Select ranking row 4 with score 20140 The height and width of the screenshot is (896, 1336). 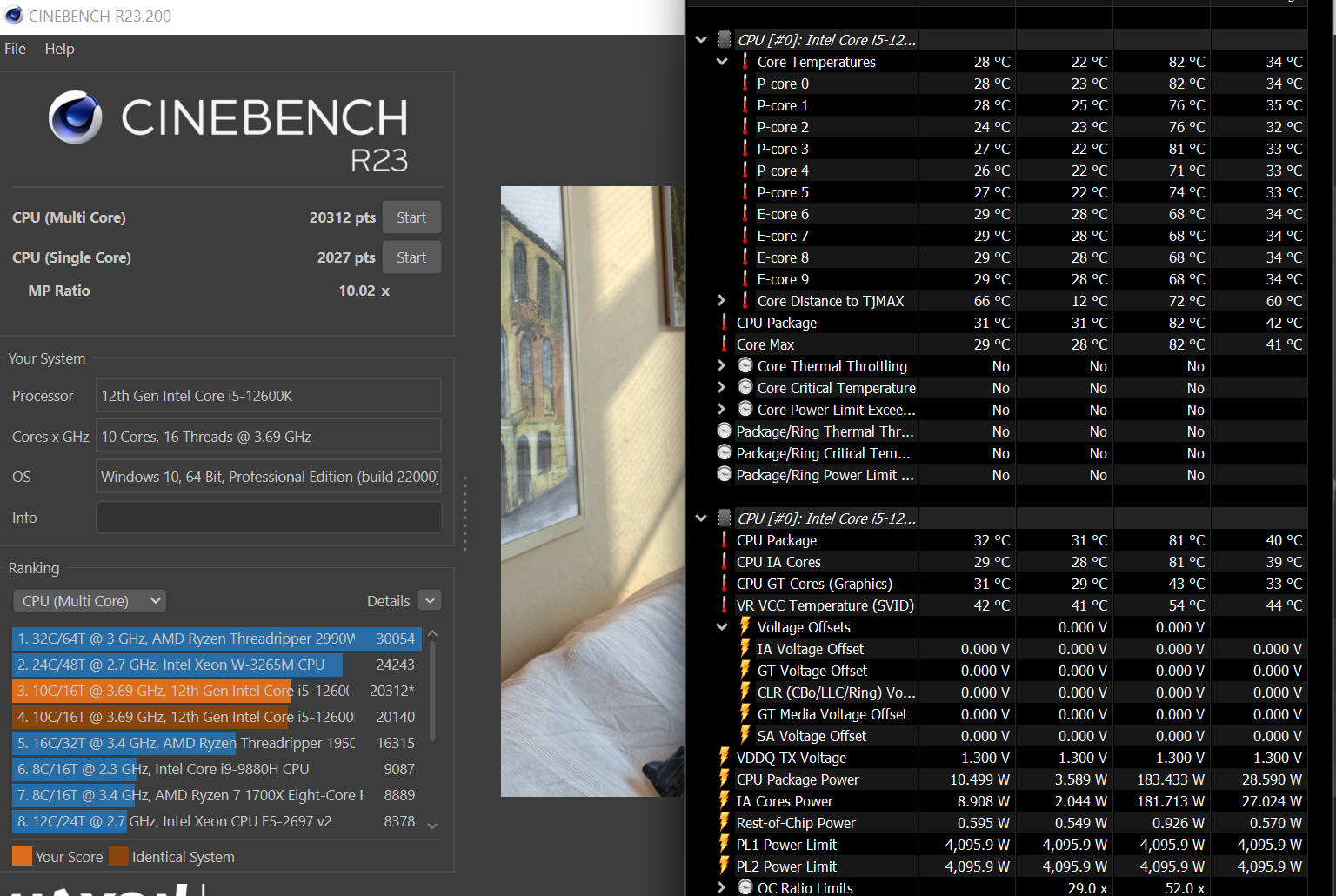[x=217, y=717]
